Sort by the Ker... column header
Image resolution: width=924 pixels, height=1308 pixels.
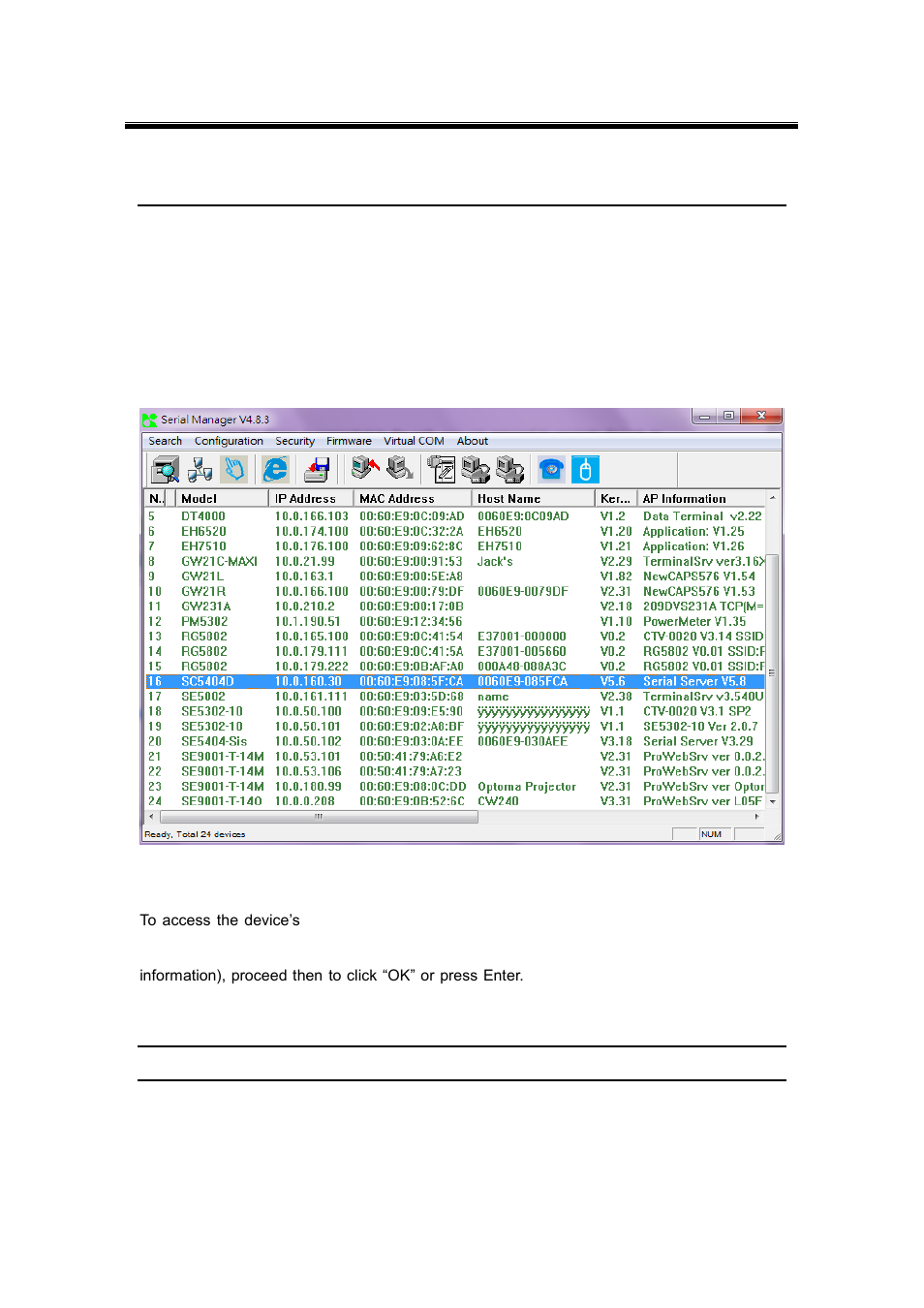click(x=615, y=498)
